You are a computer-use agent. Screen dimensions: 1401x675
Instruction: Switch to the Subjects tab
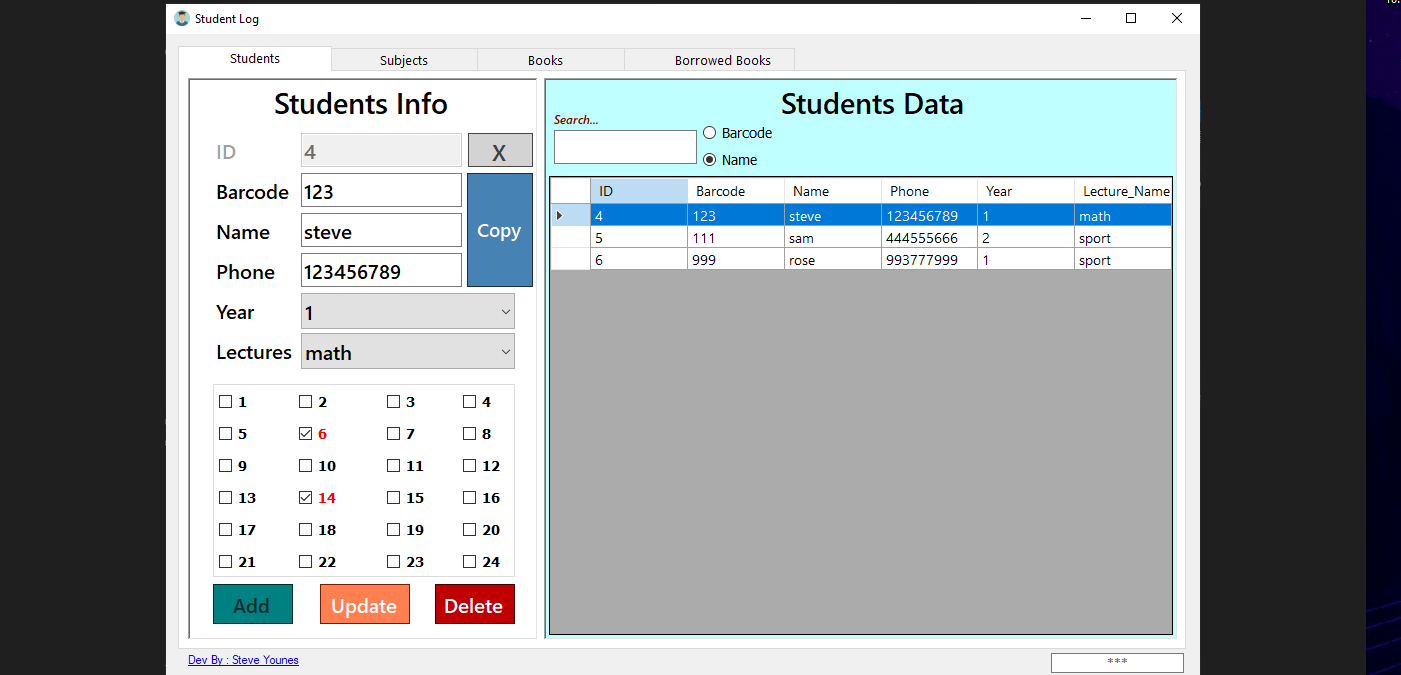pyautogui.click(x=404, y=60)
